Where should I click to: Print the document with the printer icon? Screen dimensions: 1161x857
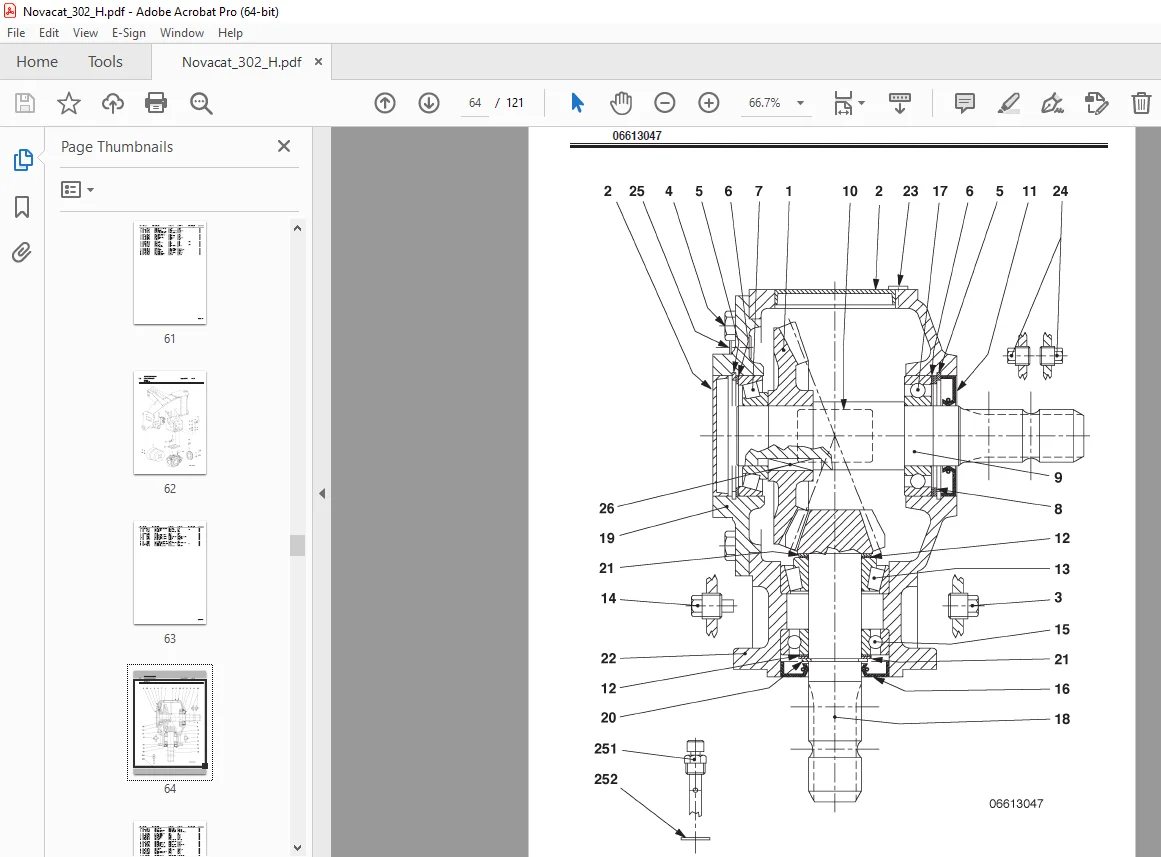point(156,103)
